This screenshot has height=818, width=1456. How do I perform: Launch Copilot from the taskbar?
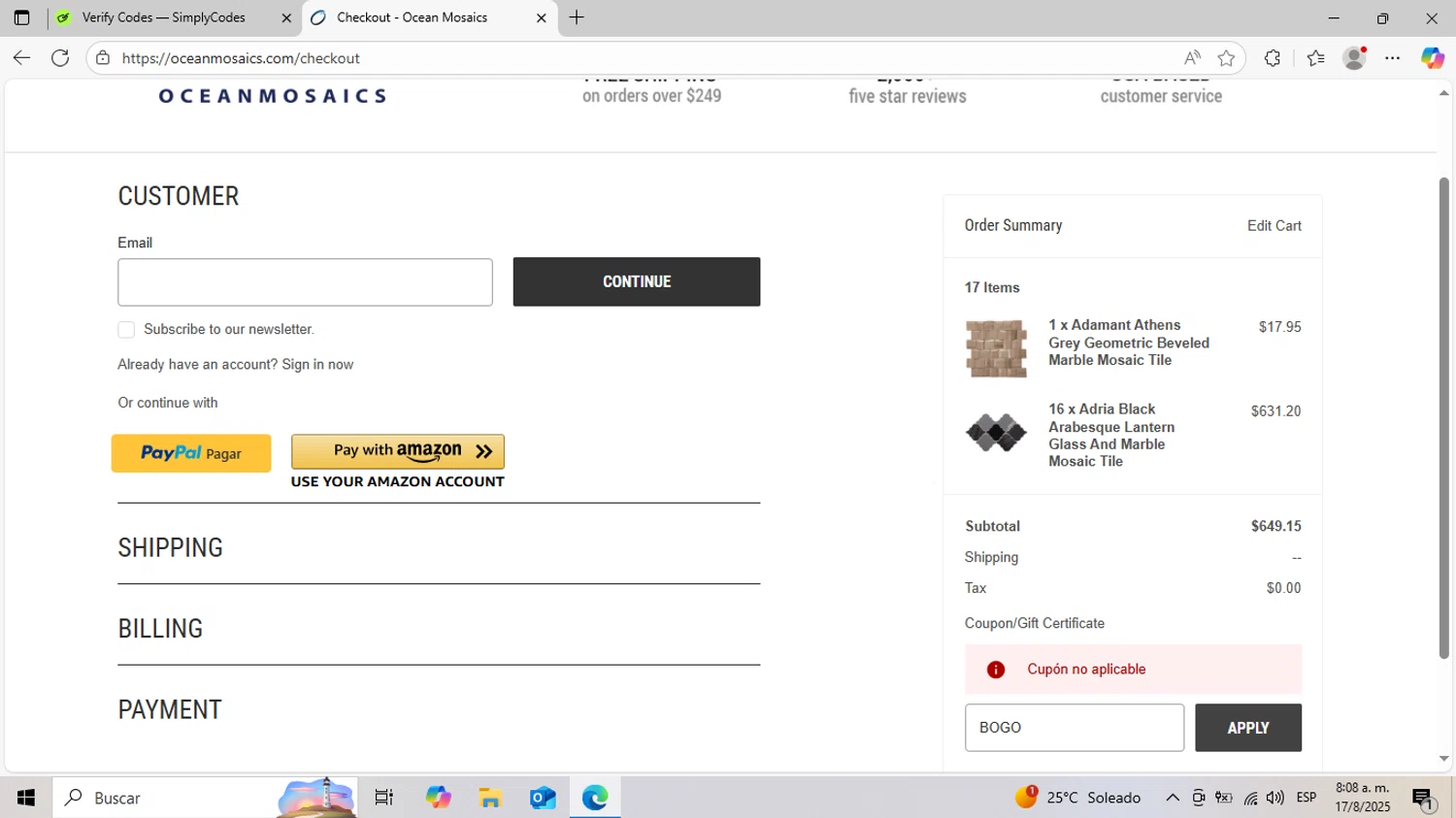(438, 798)
